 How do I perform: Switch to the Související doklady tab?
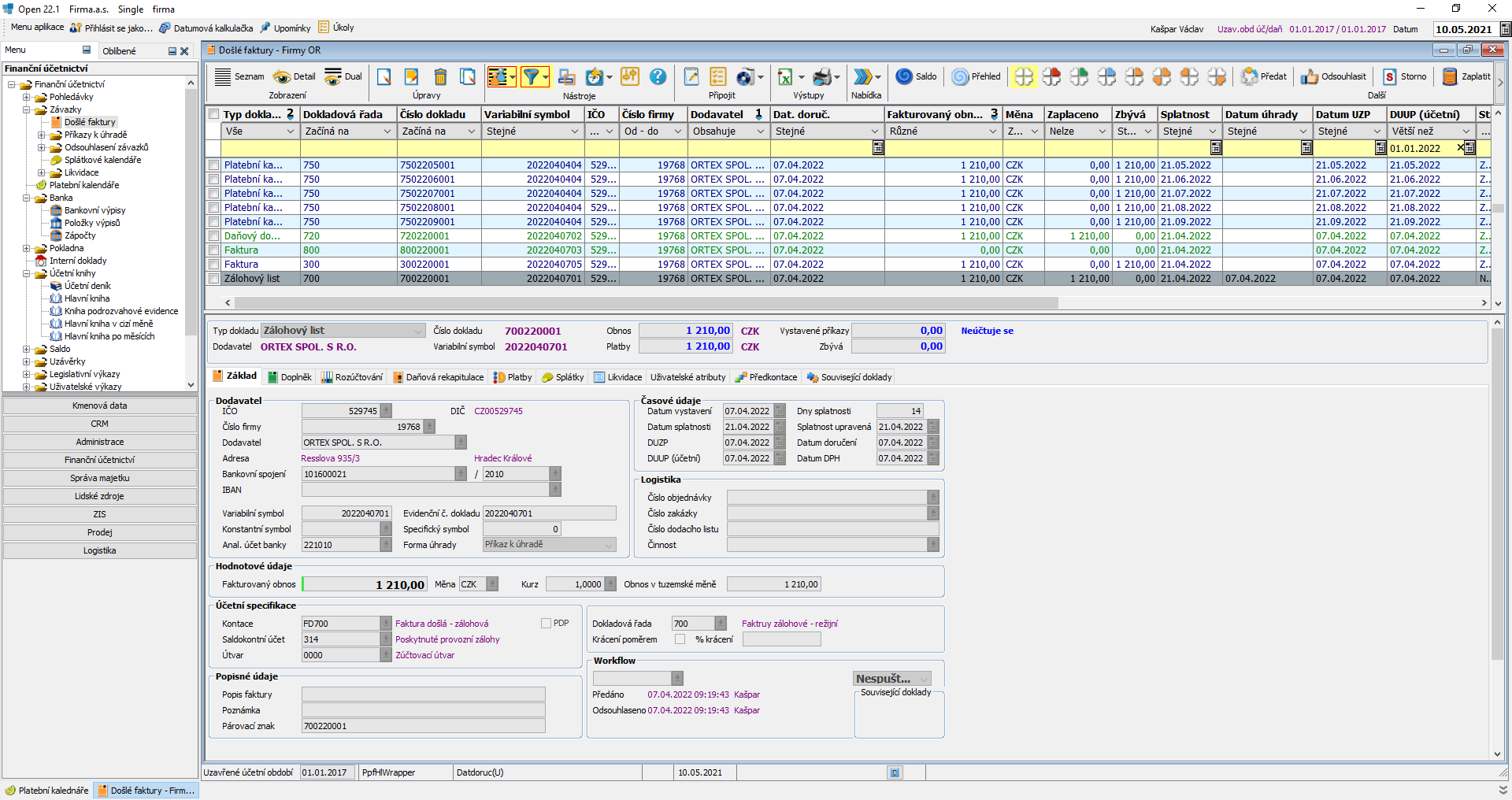point(850,377)
